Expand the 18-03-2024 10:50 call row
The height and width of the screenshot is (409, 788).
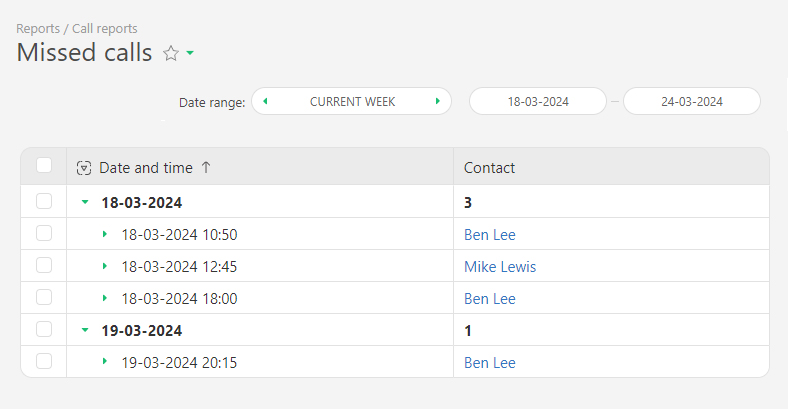[105, 234]
